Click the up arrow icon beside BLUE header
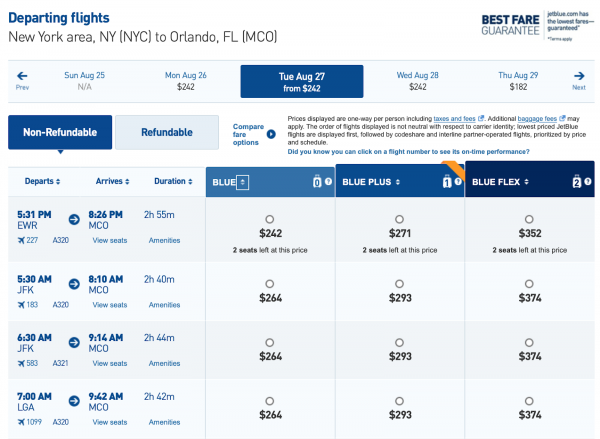Screen dimensions: 600x439 coord(244,181)
